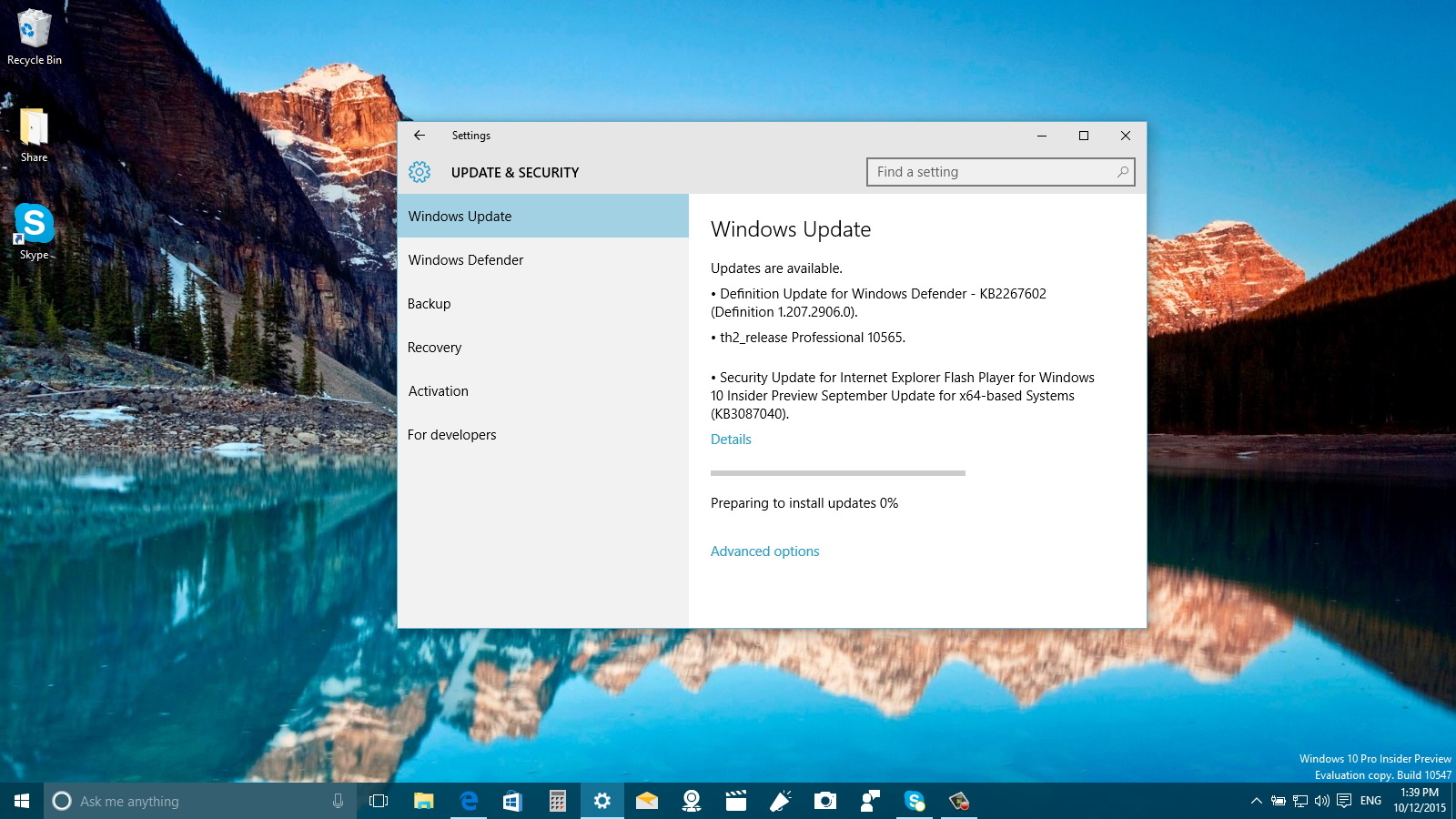
Task: Click the update installation progress bar
Action: coord(837,473)
